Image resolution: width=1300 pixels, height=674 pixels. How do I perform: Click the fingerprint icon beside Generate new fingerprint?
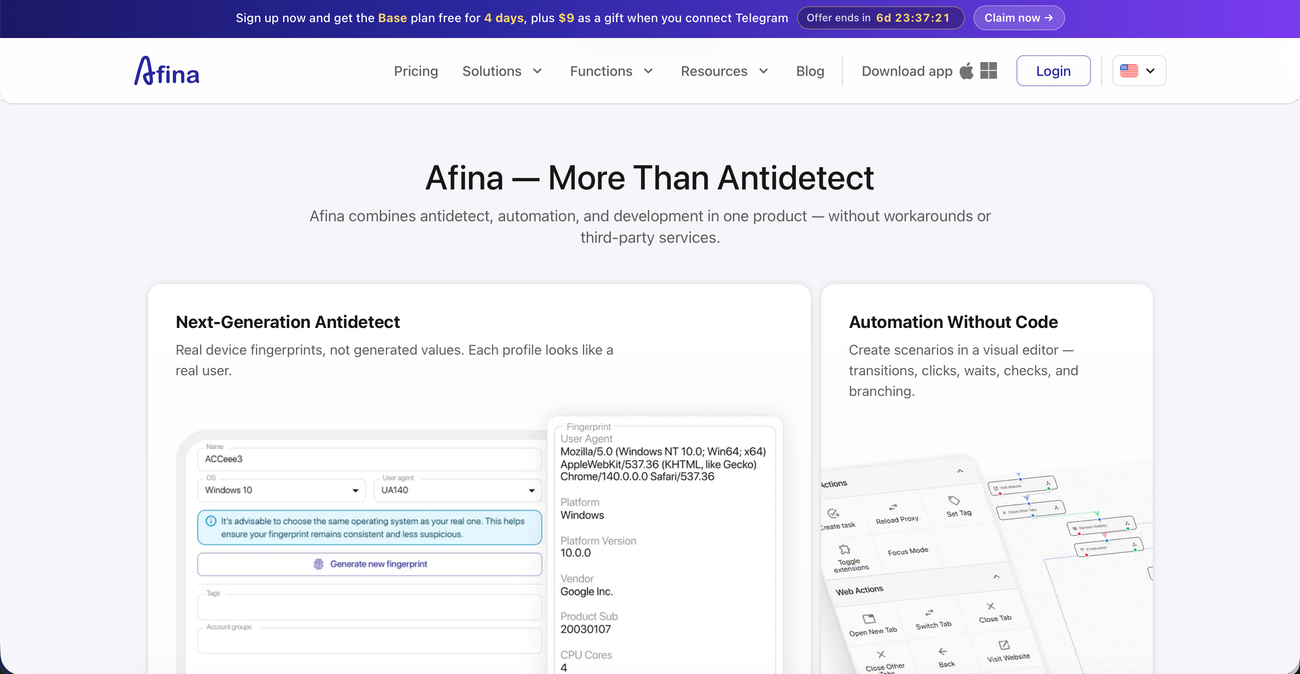click(x=319, y=564)
